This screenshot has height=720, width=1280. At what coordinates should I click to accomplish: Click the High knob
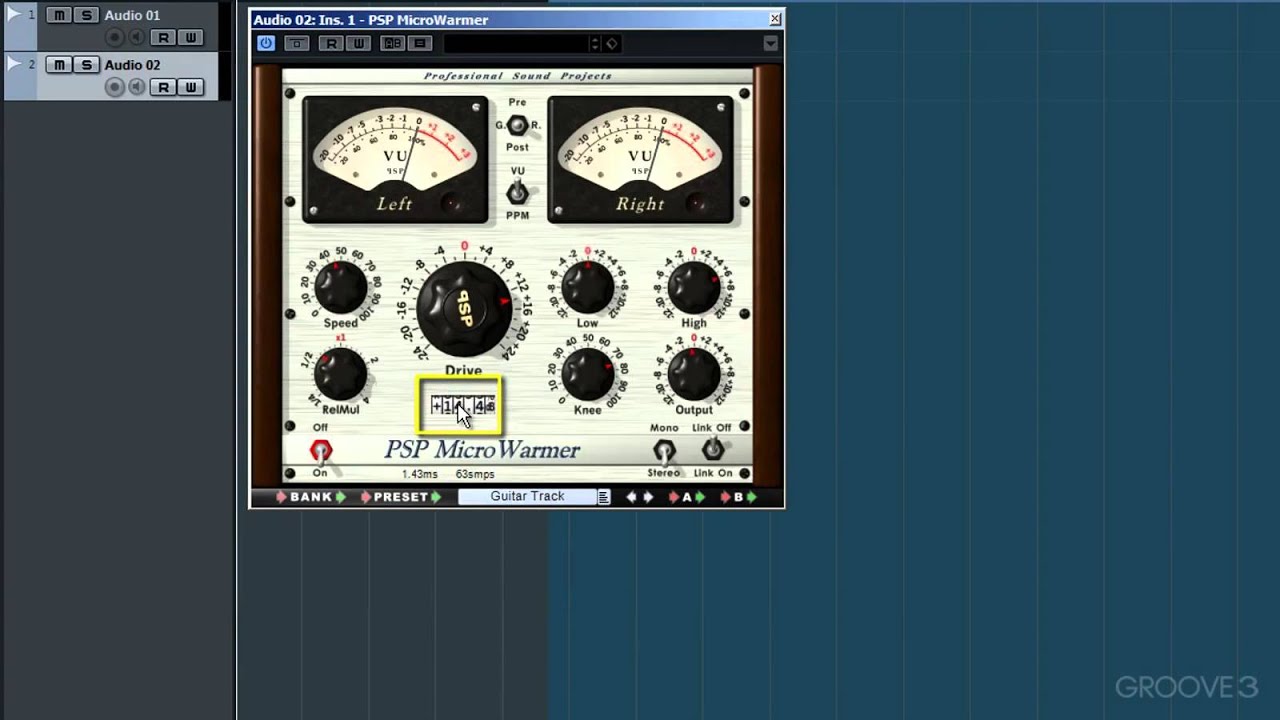693,288
